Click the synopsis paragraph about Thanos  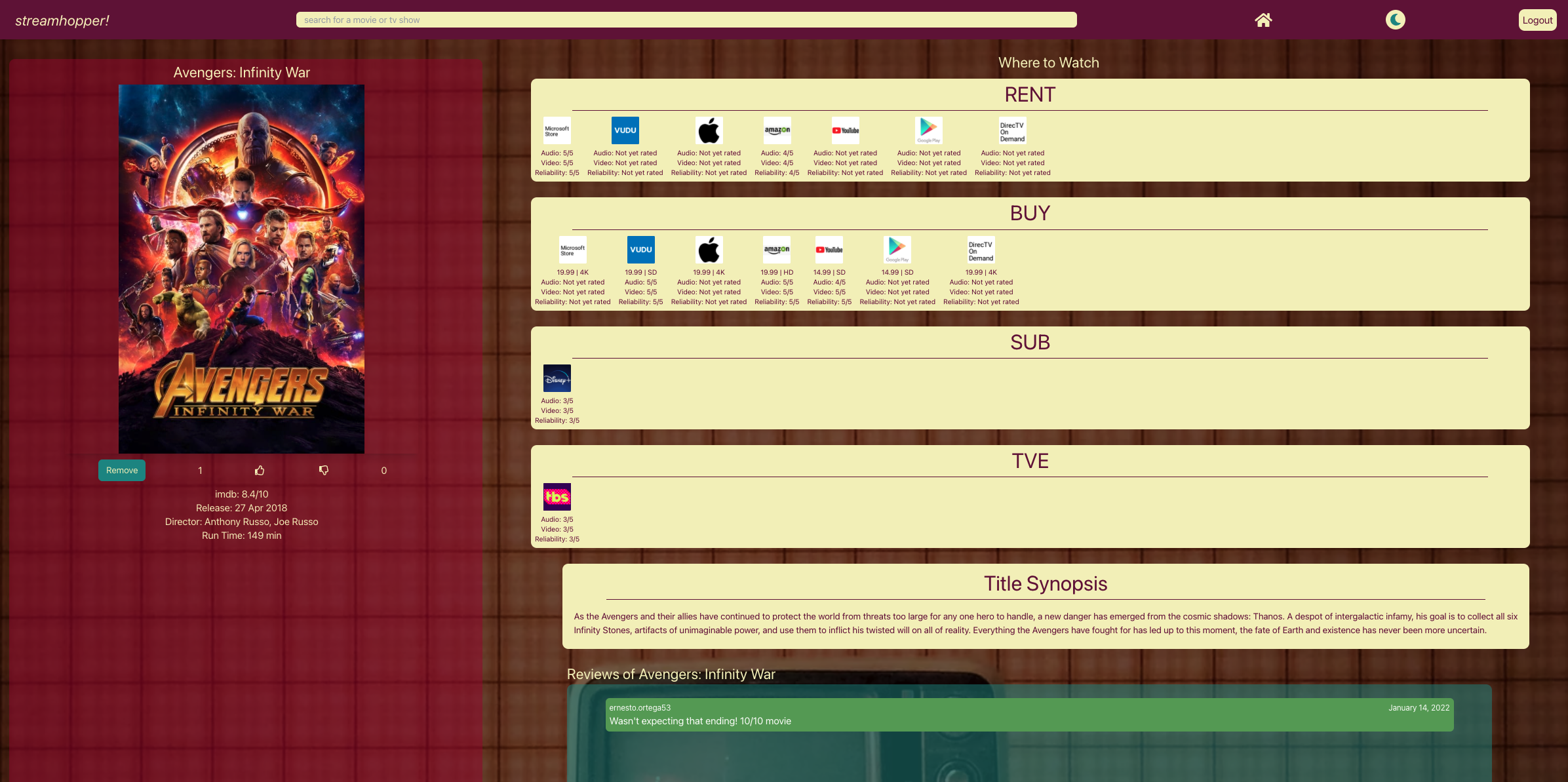[1046, 623]
